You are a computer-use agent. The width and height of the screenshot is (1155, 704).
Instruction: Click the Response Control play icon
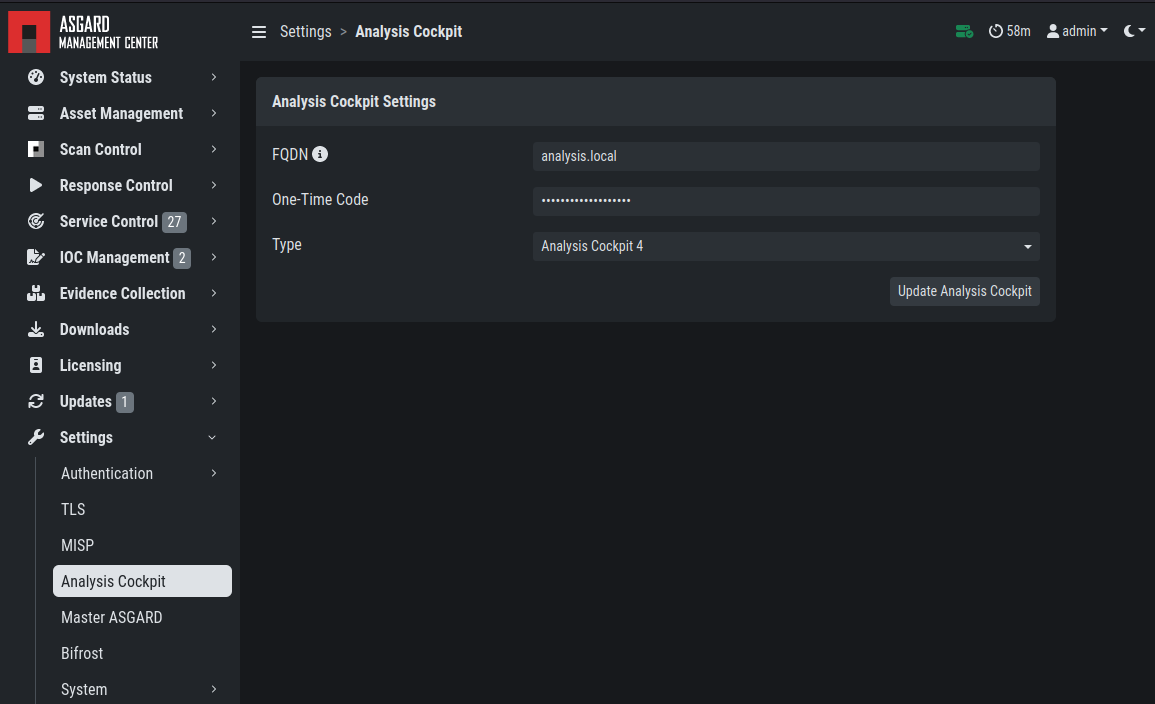(35, 185)
